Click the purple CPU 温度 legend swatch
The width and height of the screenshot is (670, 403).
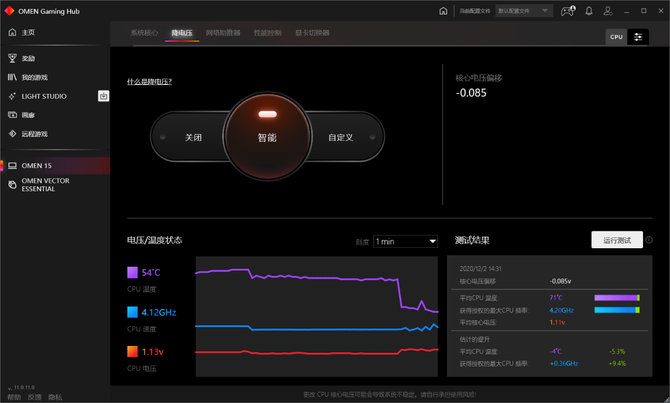click(132, 272)
